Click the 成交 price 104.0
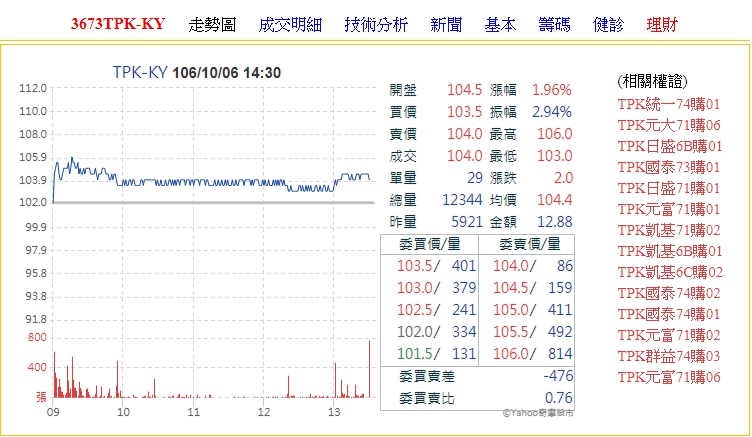The width and height of the screenshot is (752, 437). pyautogui.click(x=464, y=156)
